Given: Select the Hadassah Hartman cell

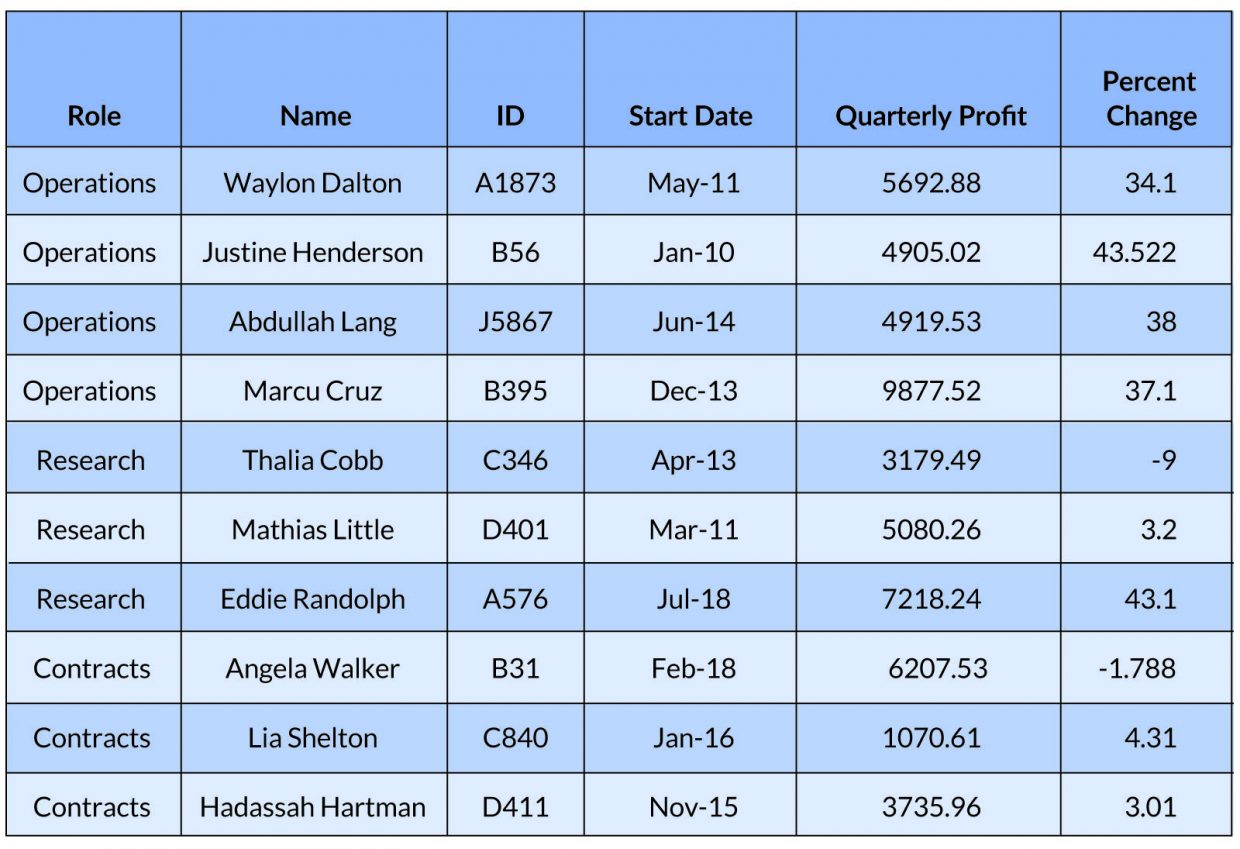Looking at the screenshot, I should coord(314,806).
